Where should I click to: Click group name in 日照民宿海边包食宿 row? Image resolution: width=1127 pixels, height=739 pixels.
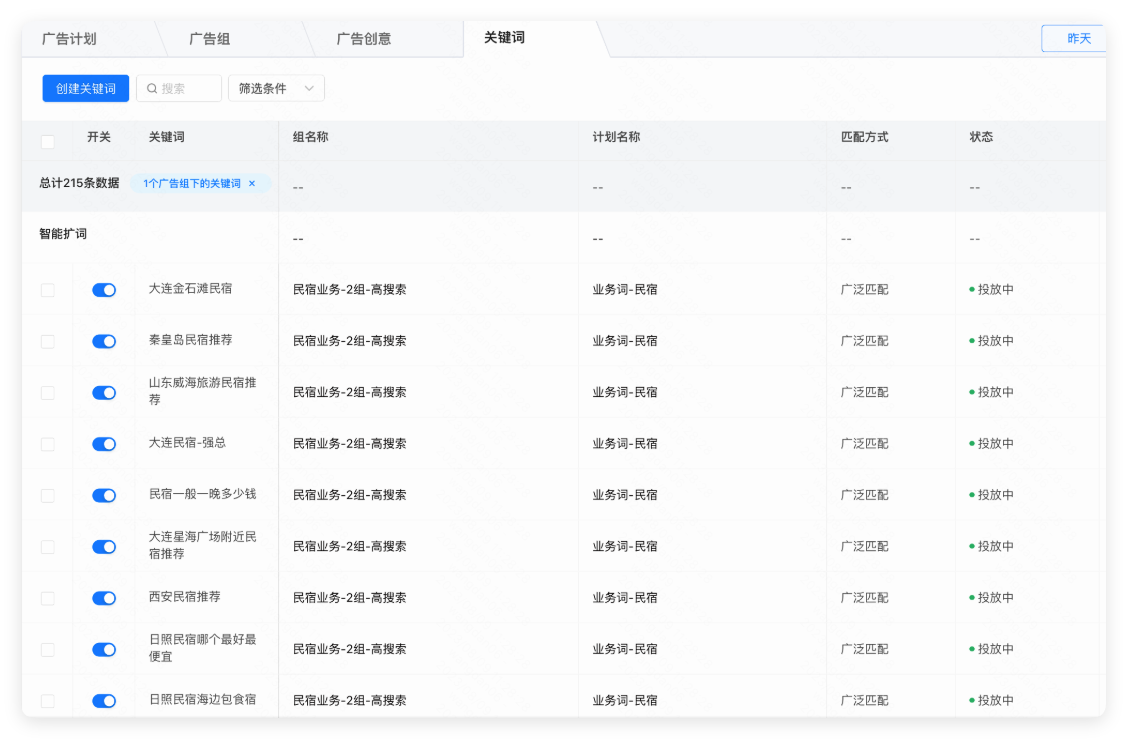[x=349, y=700]
